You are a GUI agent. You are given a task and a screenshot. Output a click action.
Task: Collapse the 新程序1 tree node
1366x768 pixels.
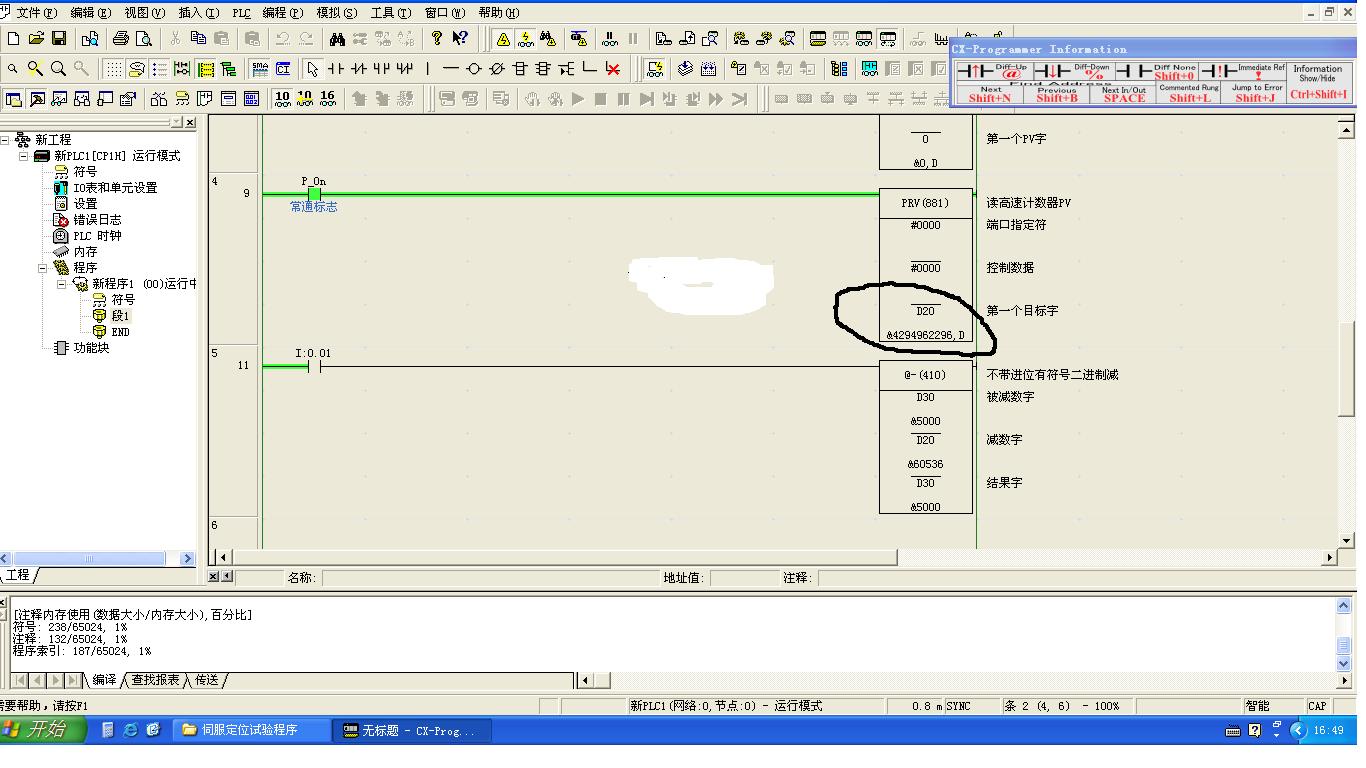[x=61, y=284]
